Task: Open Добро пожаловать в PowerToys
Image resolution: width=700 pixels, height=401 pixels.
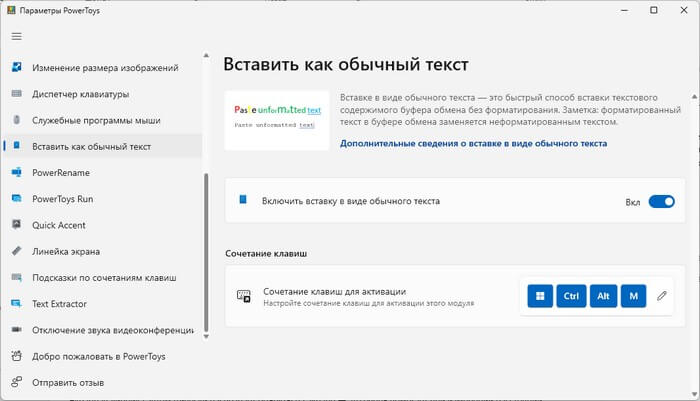Action: [x=99, y=356]
